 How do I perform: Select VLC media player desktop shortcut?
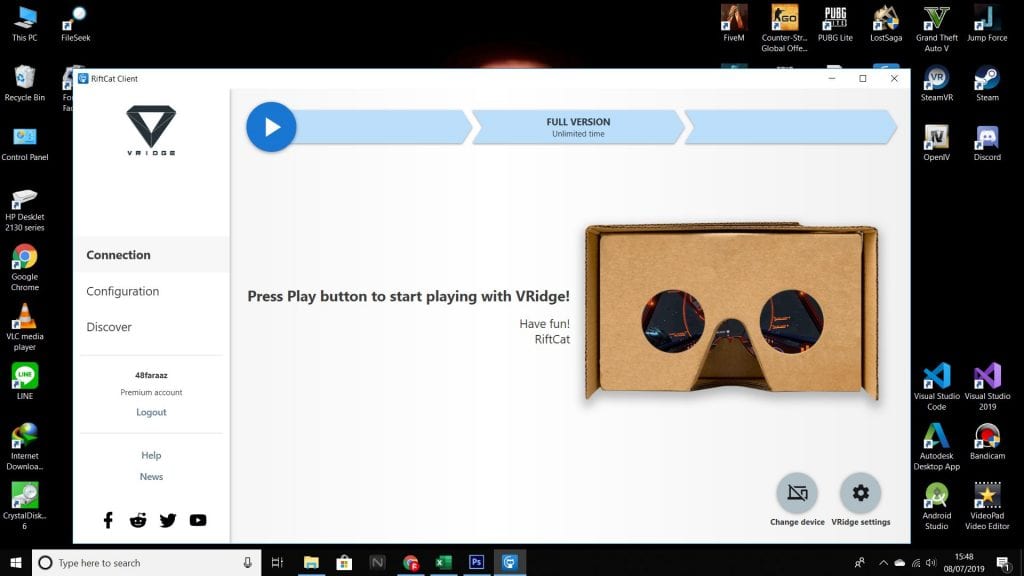25,328
